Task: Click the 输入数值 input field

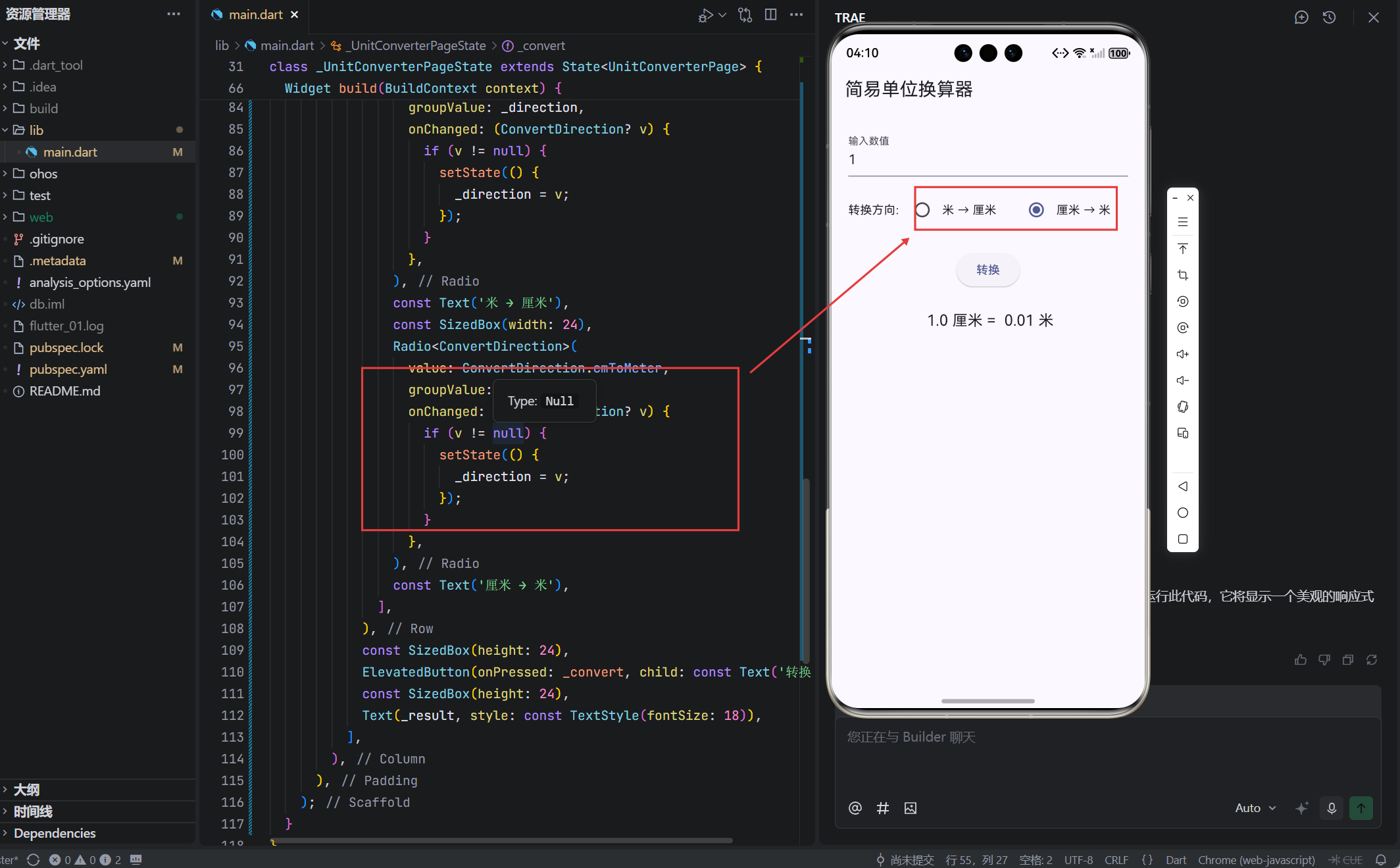Action: click(x=987, y=160)
